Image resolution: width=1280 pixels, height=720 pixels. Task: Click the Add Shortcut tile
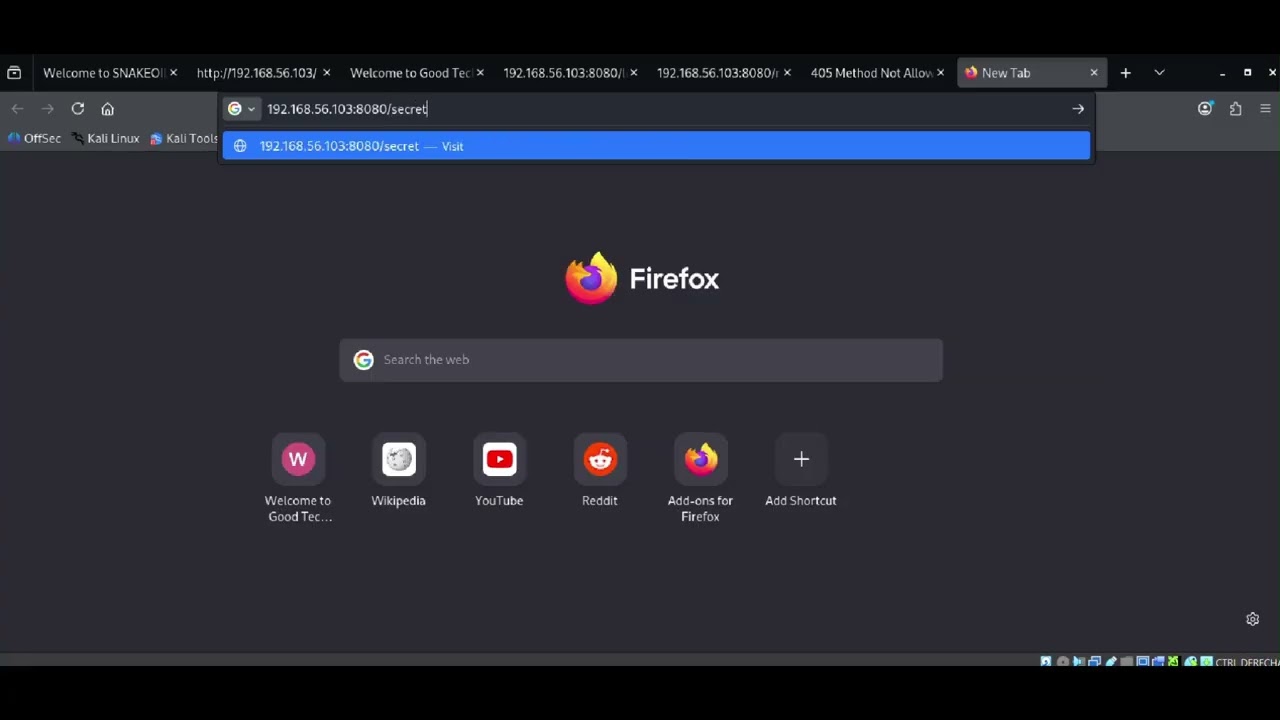pyautogui.click(x=801, y=472)
